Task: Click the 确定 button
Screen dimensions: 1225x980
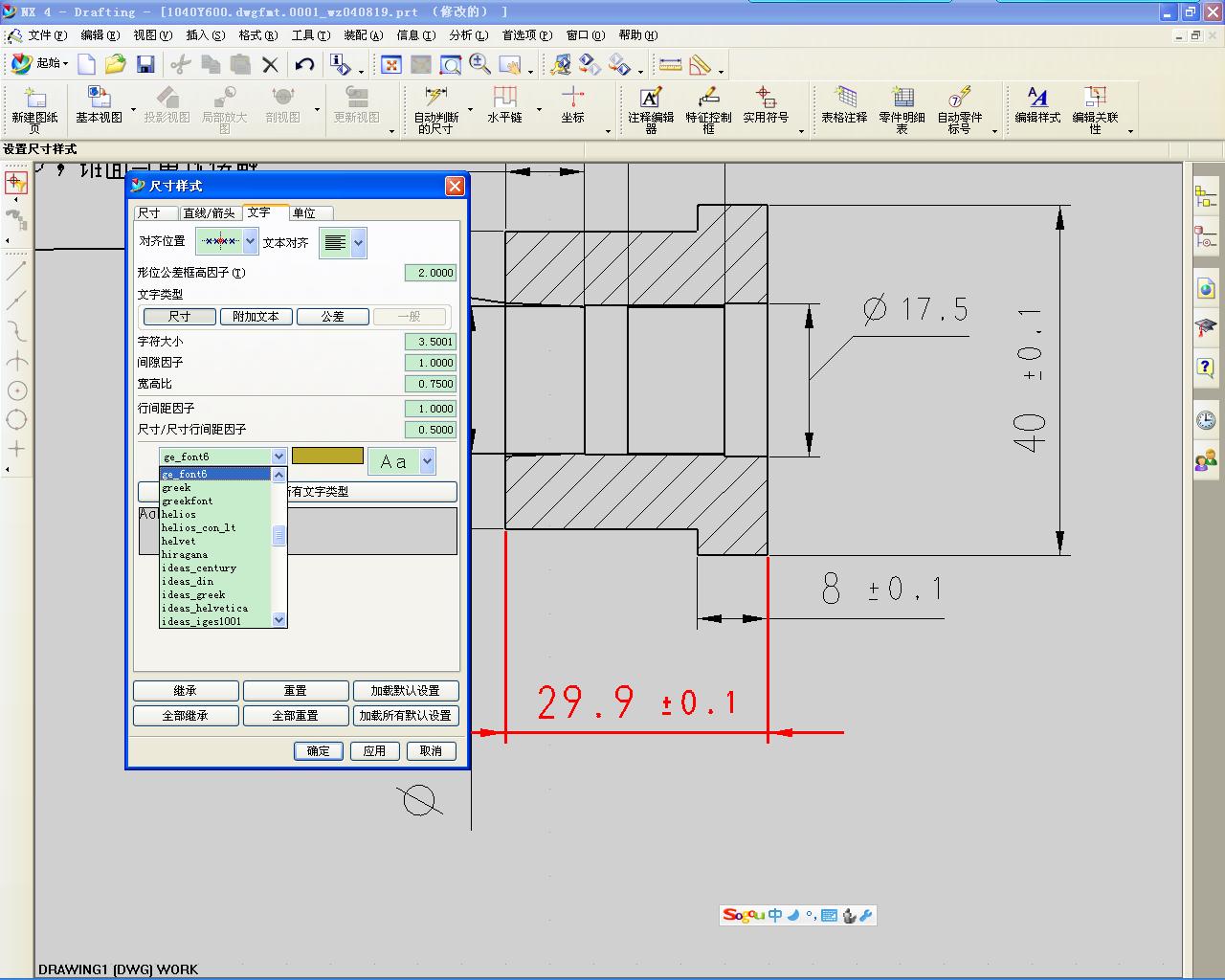Action: point(319,751)
